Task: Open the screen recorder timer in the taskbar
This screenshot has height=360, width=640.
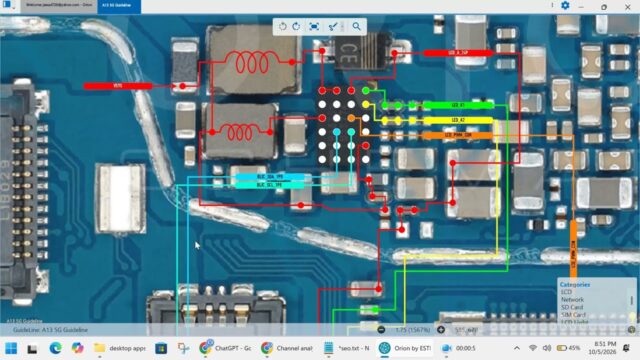Action: 458,348
